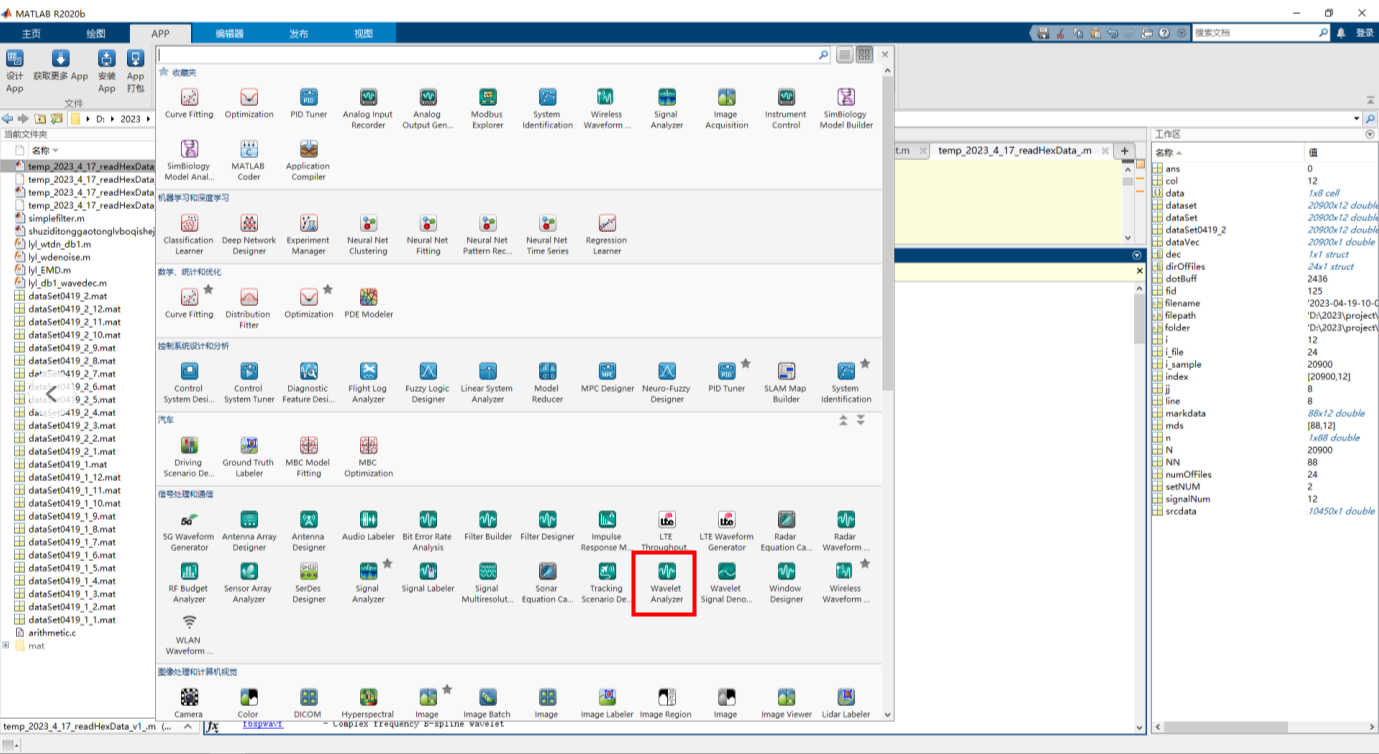Launch the Application Compiler app
This screenshot has height=754, width=1379.
(x=309, y=160)
